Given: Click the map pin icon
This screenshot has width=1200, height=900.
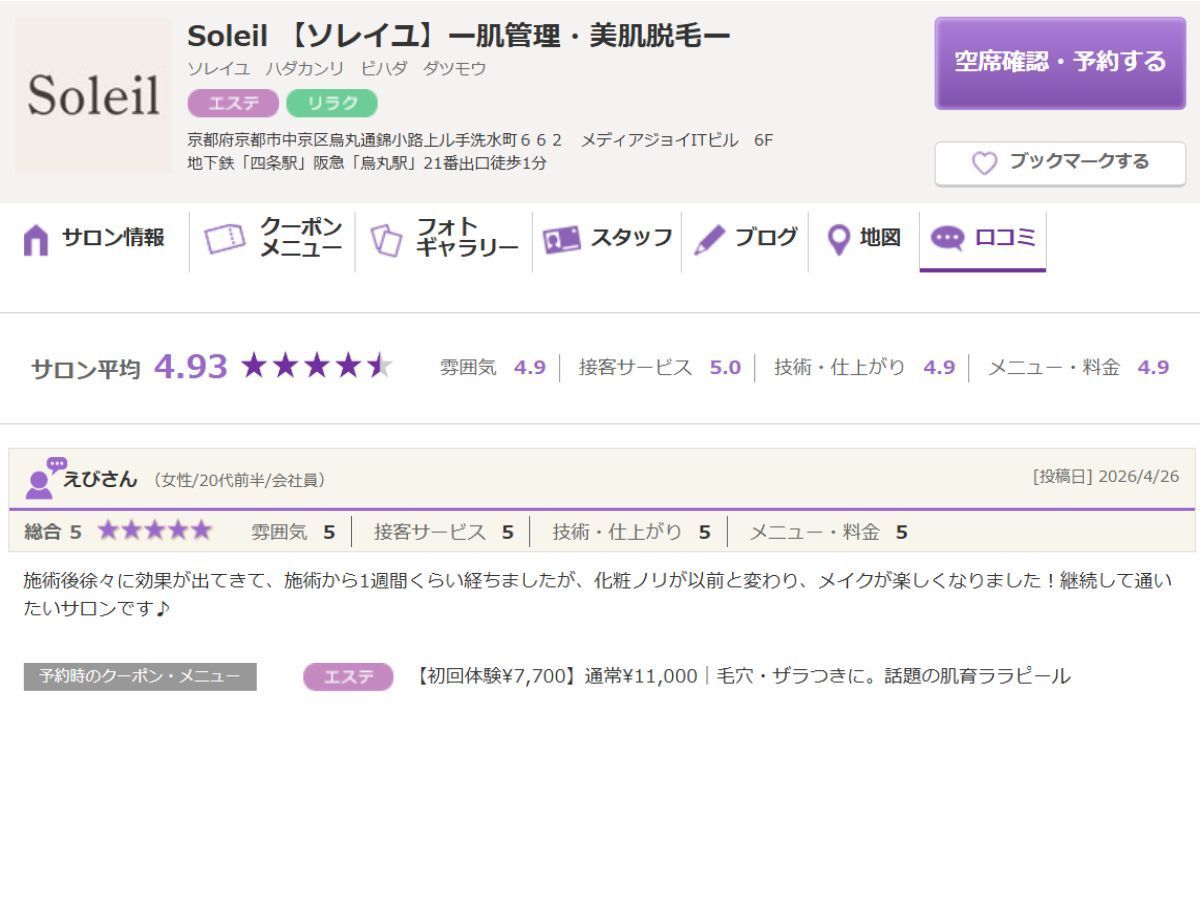Looking at the screenshot, I should click(x=840, y=239).
